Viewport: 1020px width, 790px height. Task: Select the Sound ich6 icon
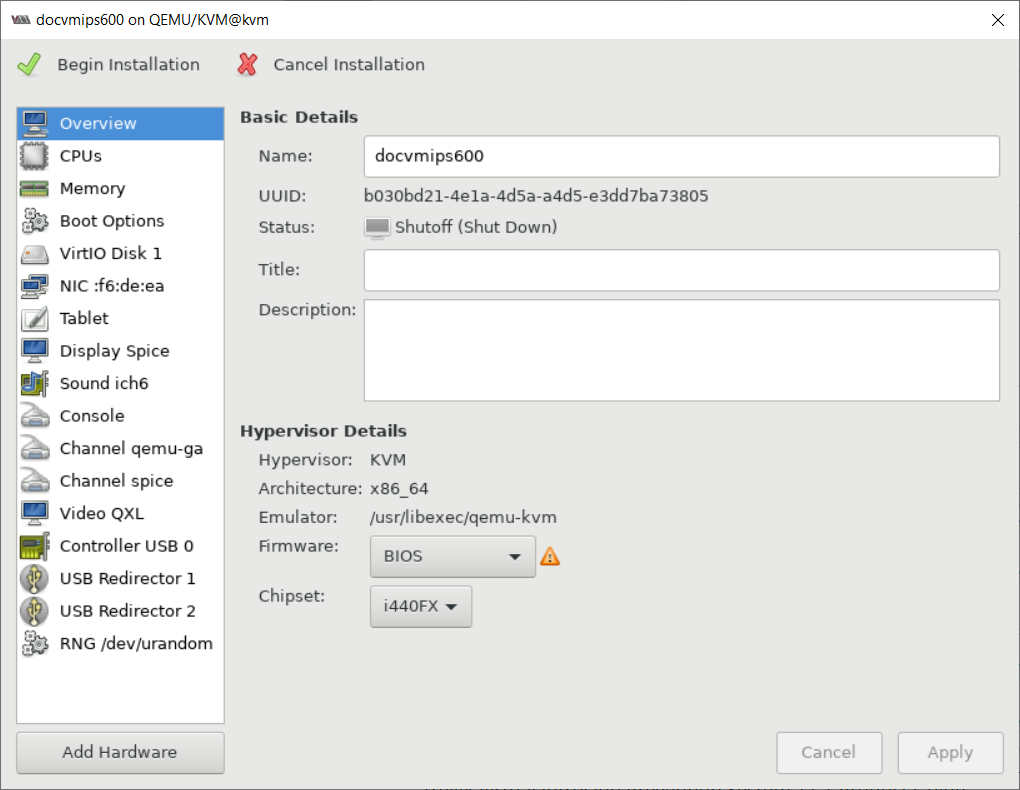point(34,383)
